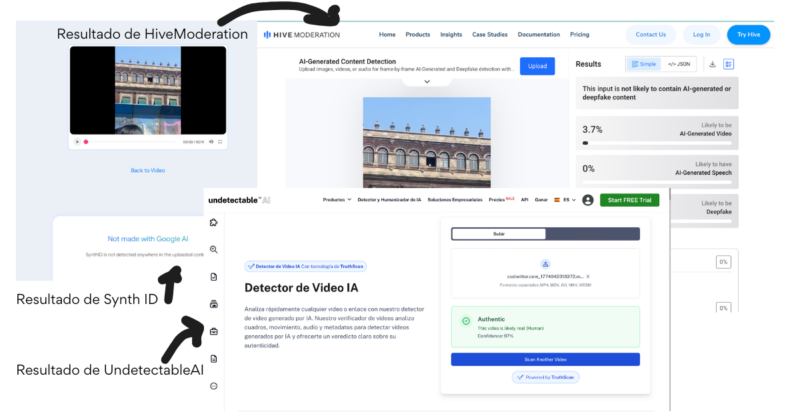Select the Subir tab in upload box

point(499,234)
